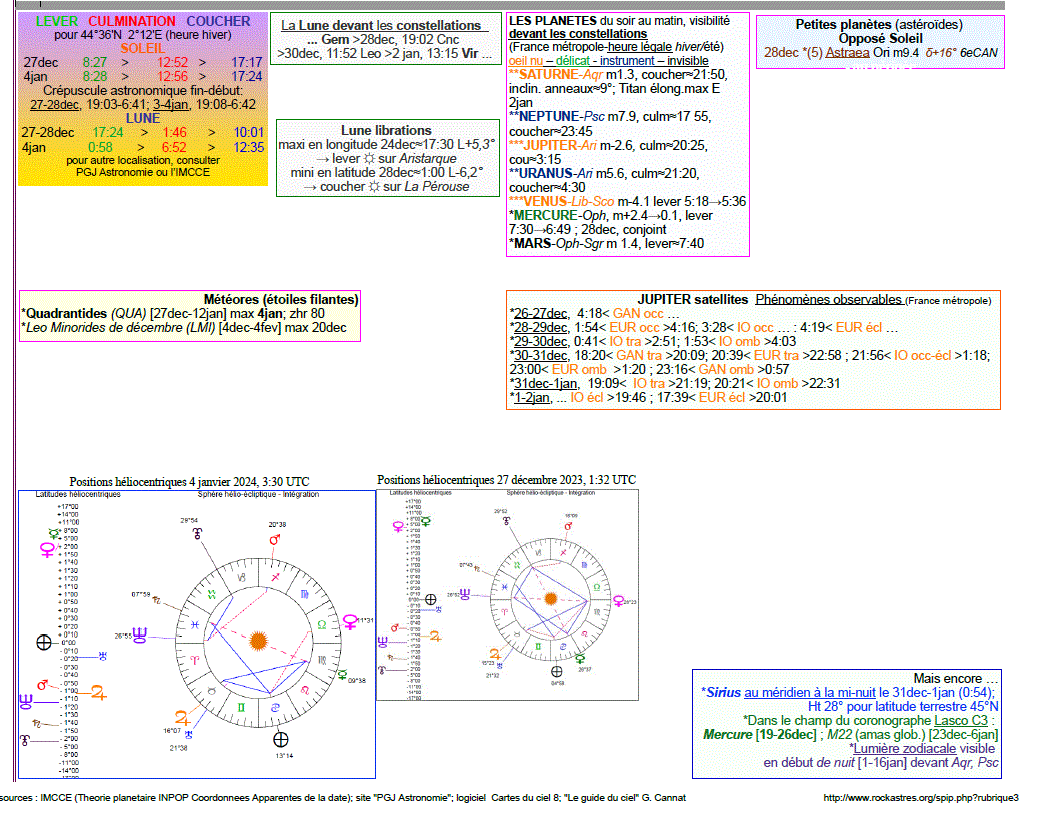Follow the "Lumière zodiacale" link
Screen dimensions: 1040x815
905,749
